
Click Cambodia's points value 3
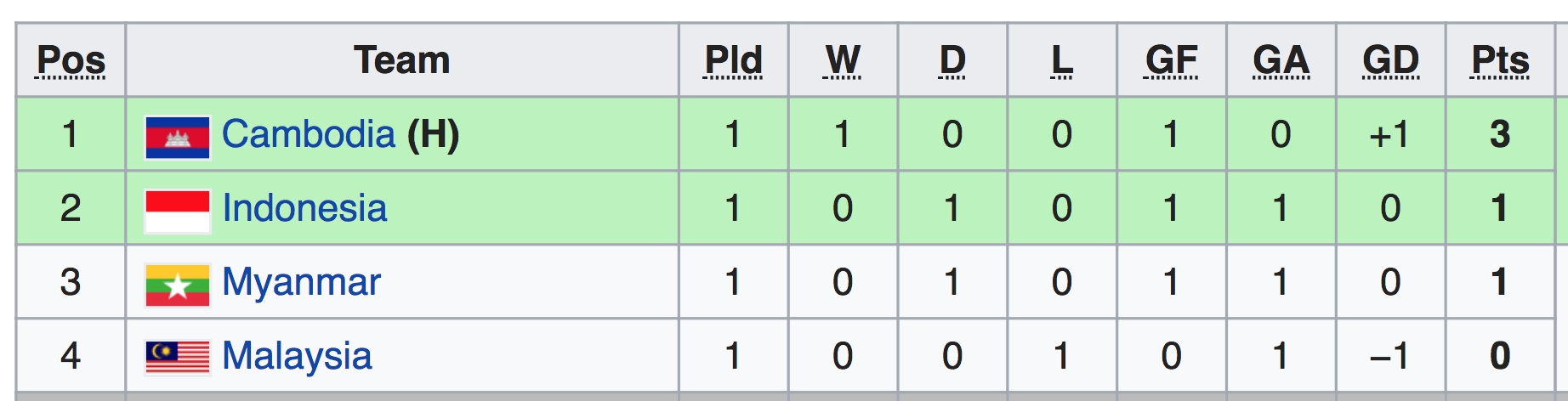click(1500, 134)
